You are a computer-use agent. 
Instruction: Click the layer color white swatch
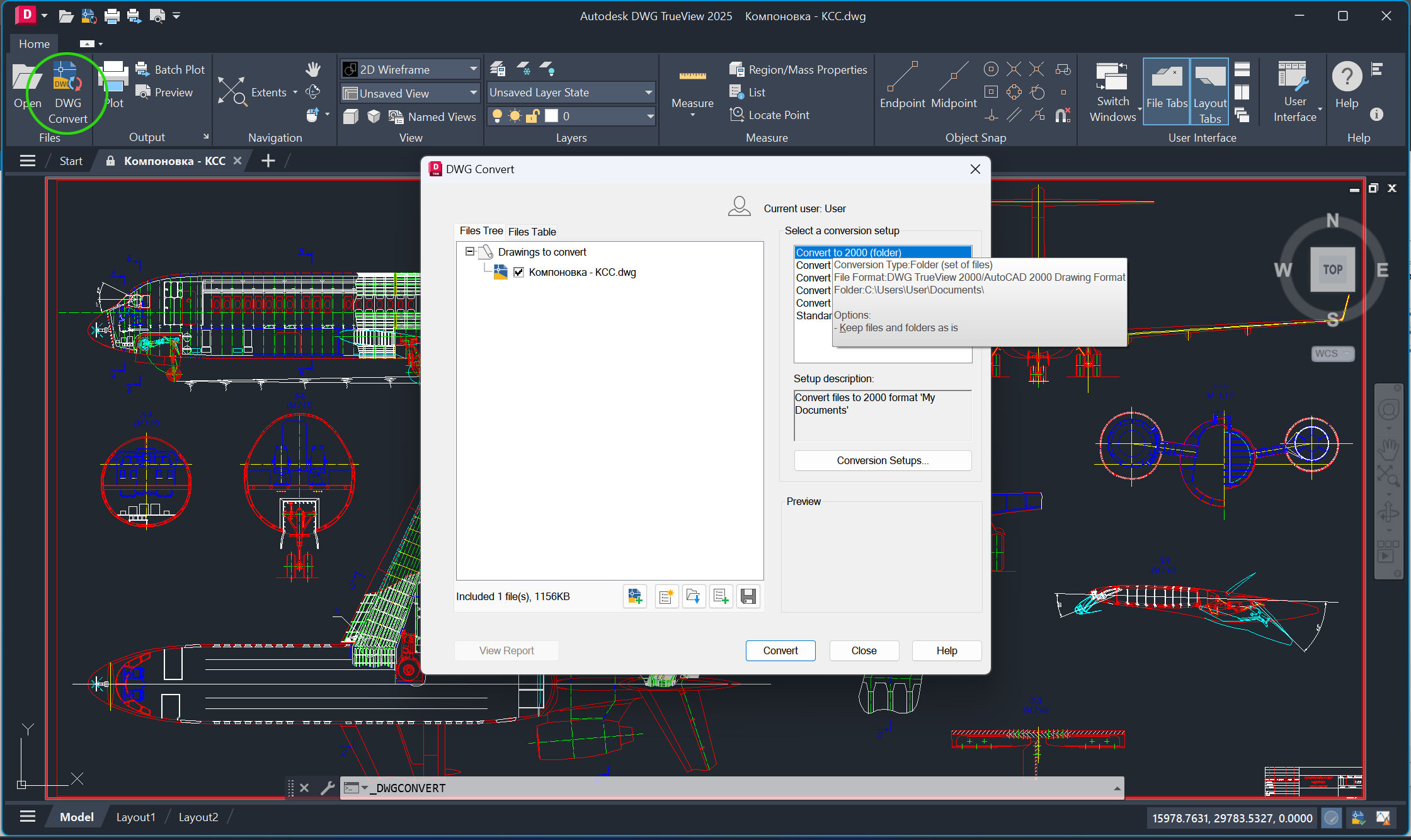(552, 116)
